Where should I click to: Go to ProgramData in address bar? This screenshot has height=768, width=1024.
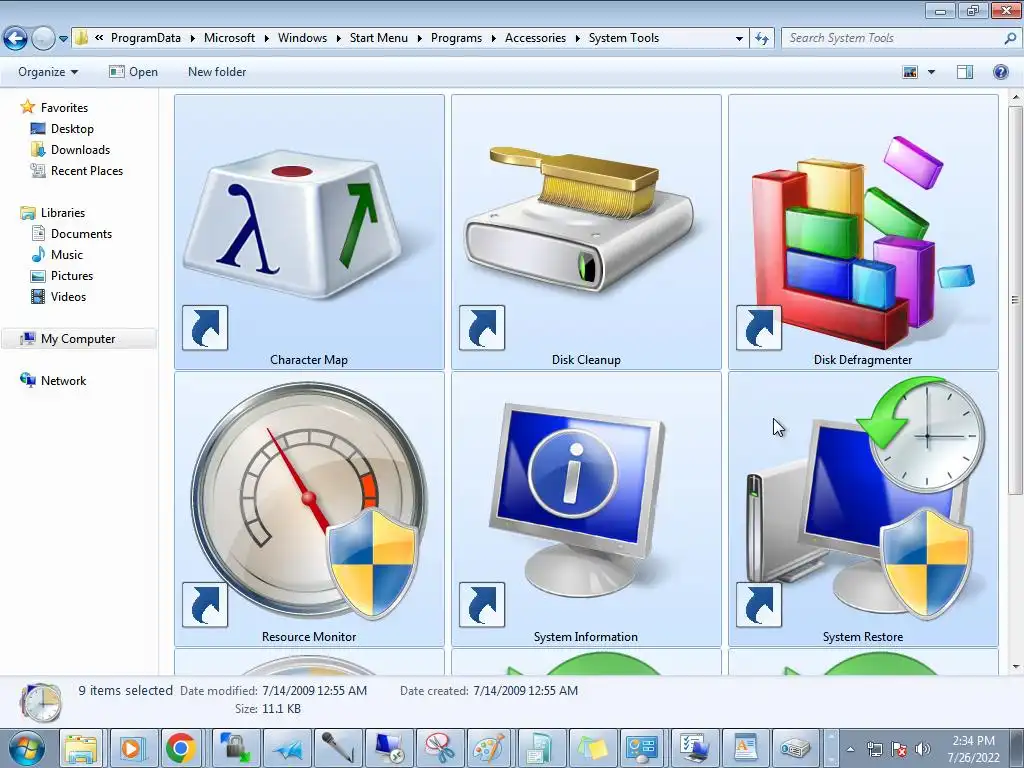(x=146, y=38)
